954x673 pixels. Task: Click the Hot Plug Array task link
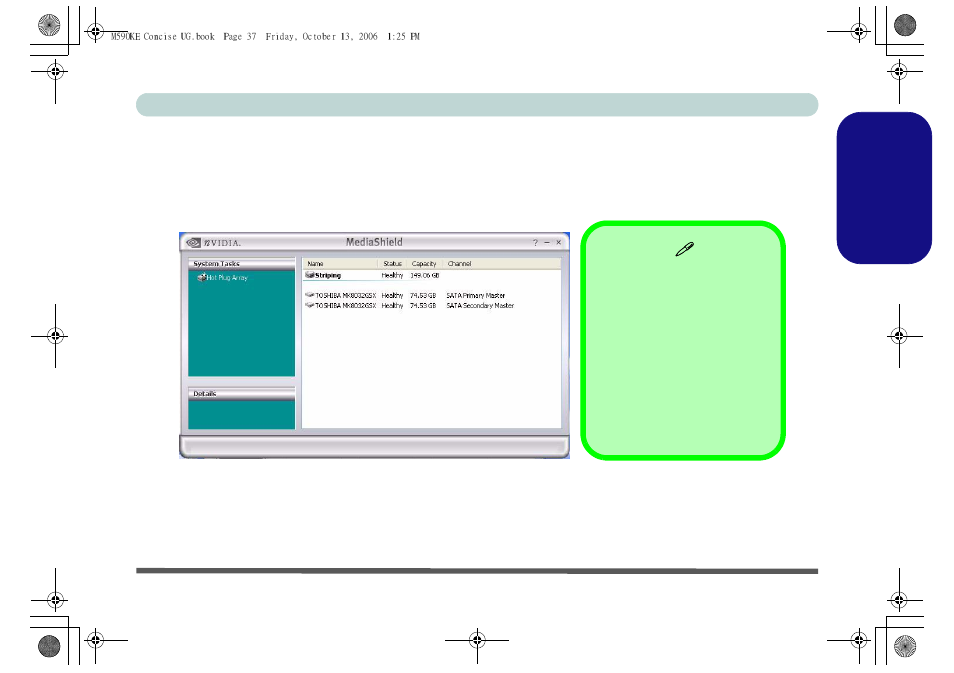pyautogui.click(x=227, y=277)
